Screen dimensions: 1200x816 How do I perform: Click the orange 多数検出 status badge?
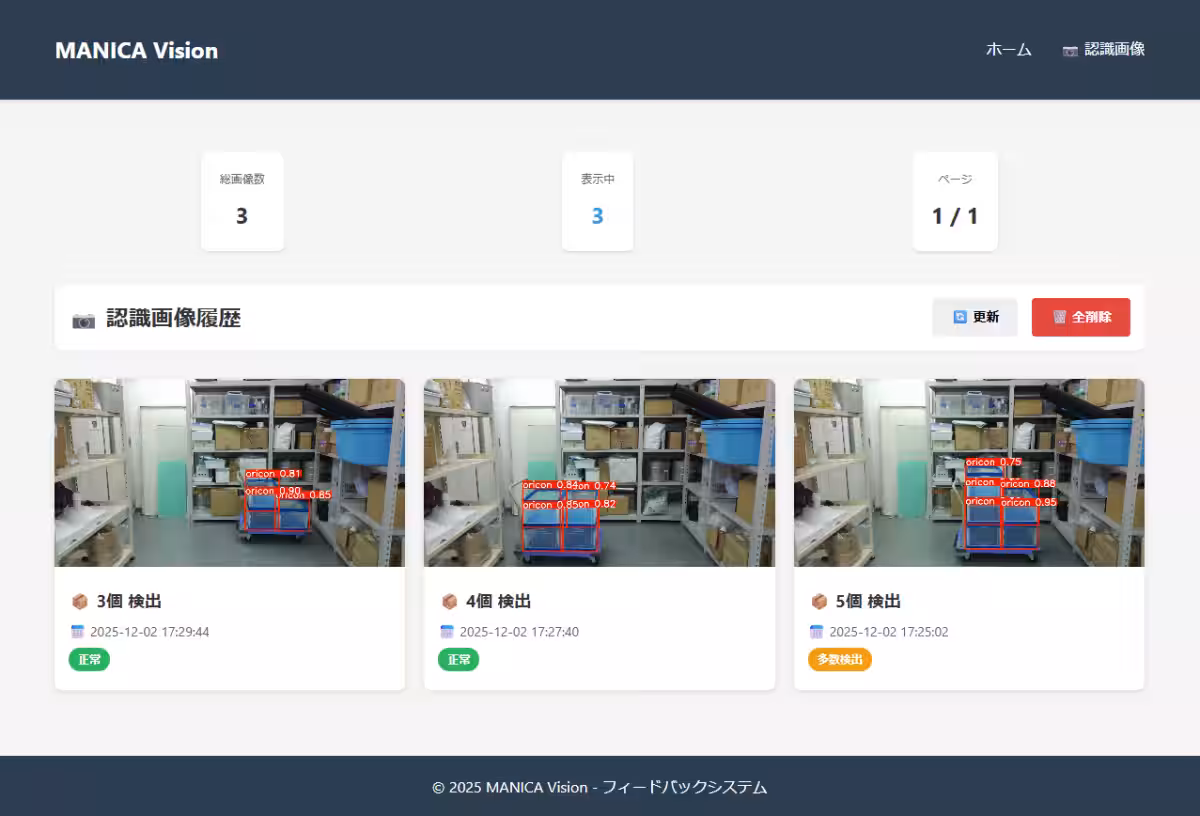[x=840, y=660]
